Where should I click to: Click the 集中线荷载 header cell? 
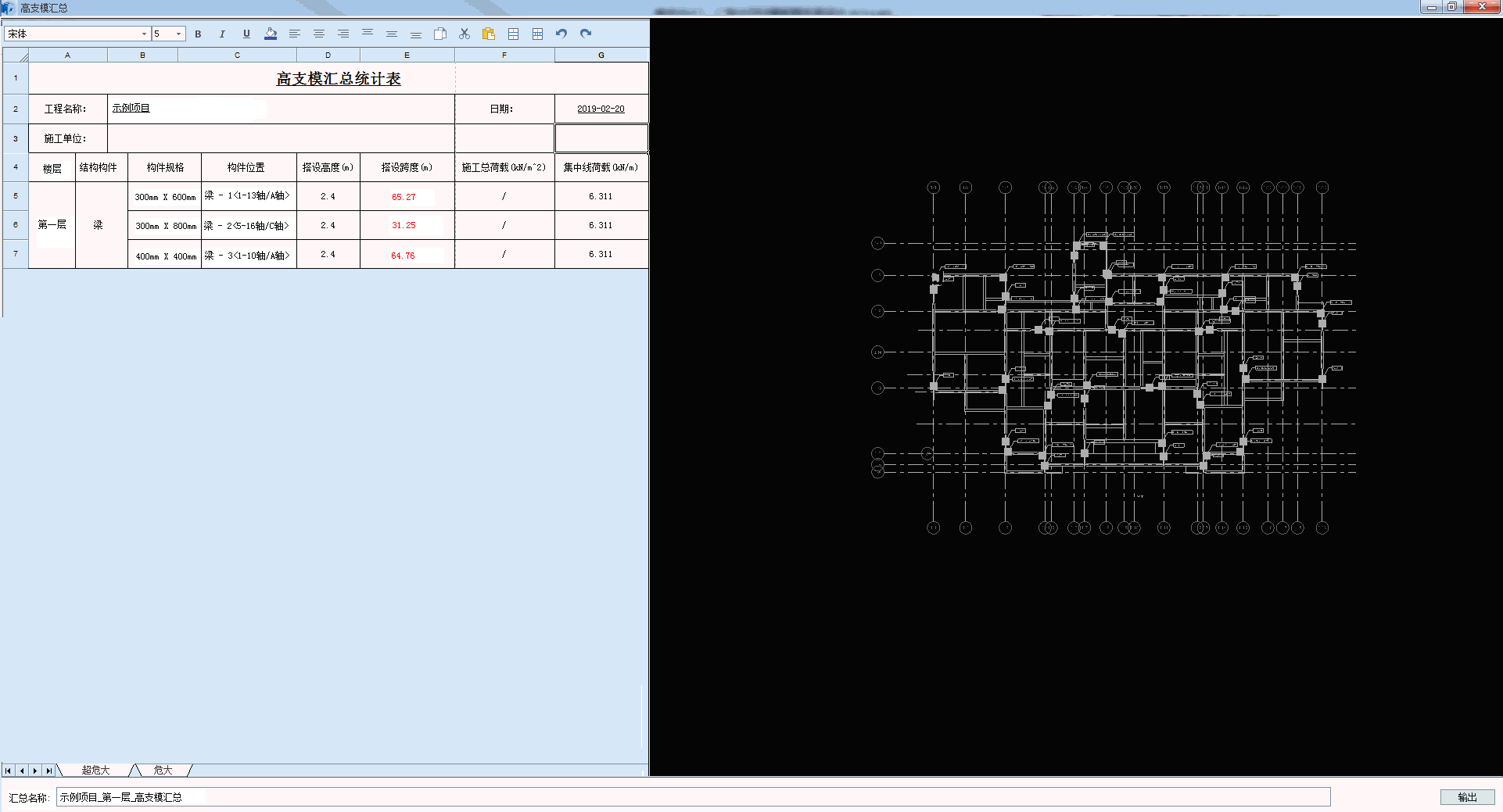601,167
